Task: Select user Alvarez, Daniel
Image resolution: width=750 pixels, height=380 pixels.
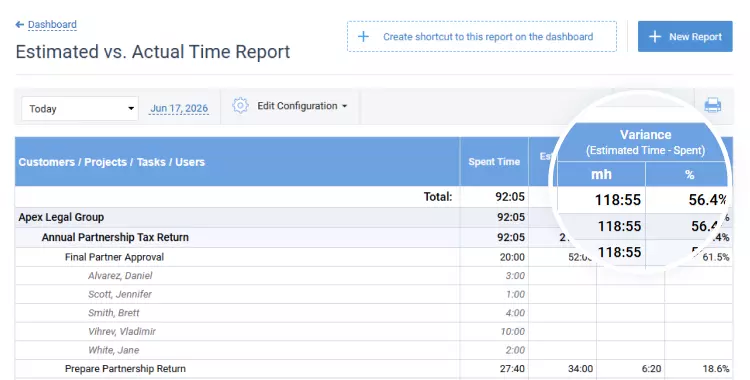Action: 120,276
